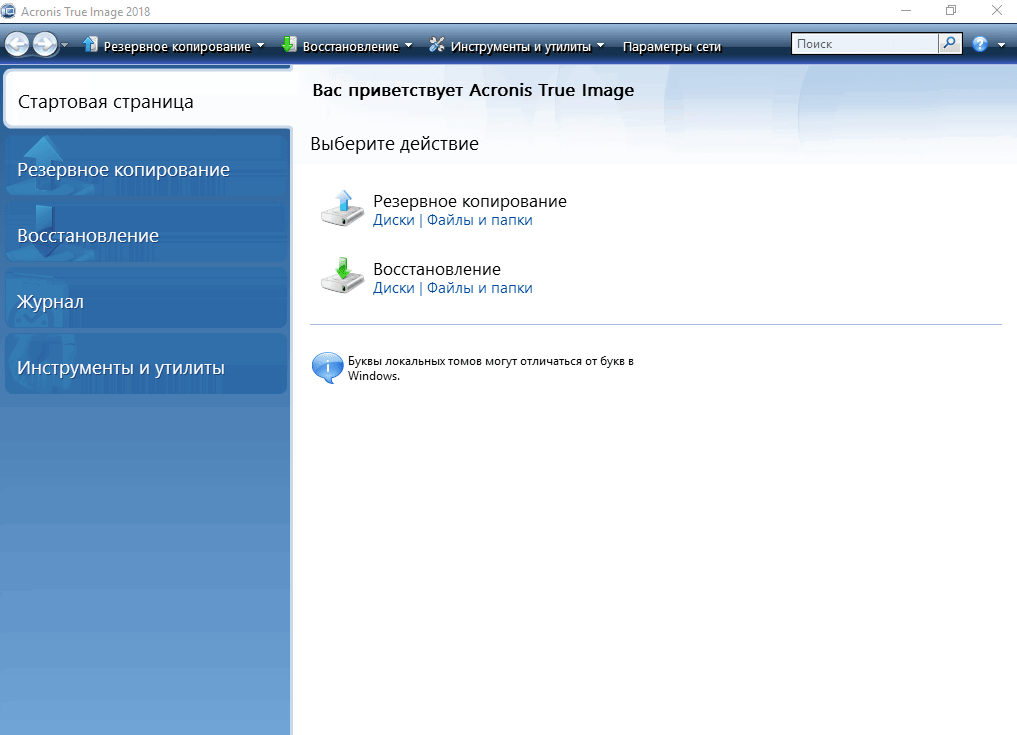Image resolution: width=1017 pixels, height=735 pixels.
Task: Expand the help dropdown arrow
Action: click(1001, 45)
